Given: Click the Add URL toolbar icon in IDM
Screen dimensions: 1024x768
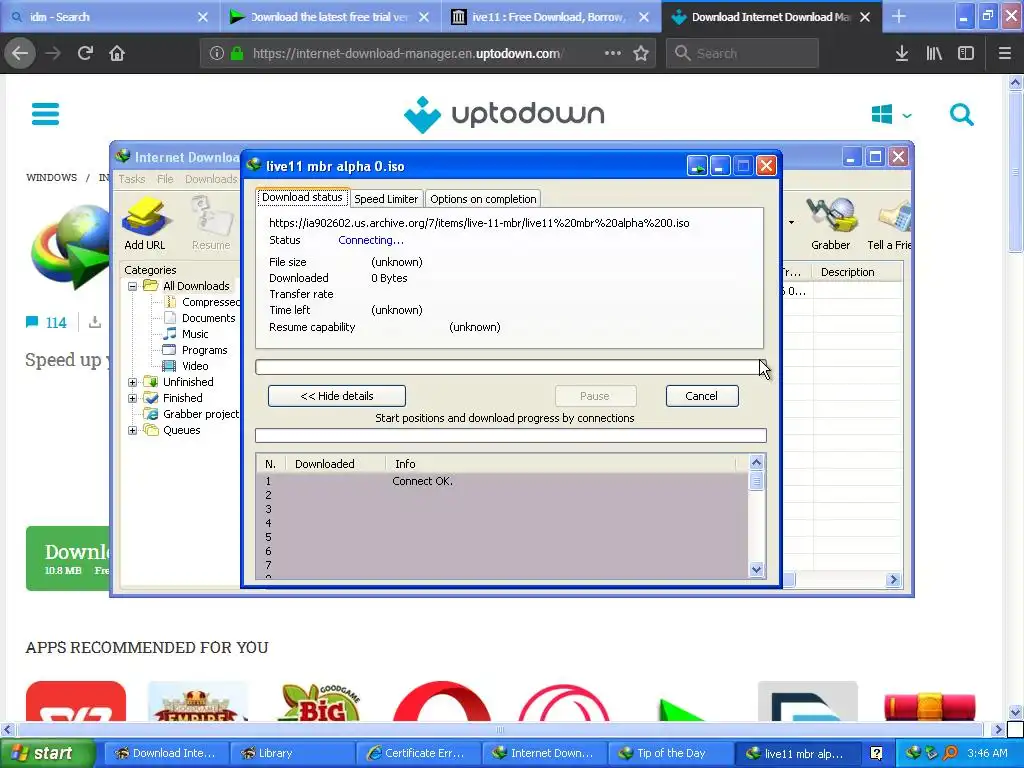Looking at the screenshot, I should coord(145,224).
